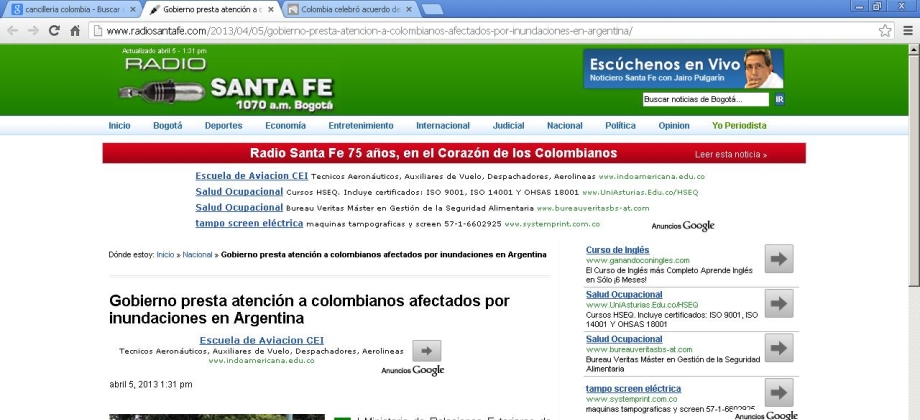Click the Radio Santa Fe microphone logo
The height and width of the screenshot is (420, 920).
coord(226,82)
